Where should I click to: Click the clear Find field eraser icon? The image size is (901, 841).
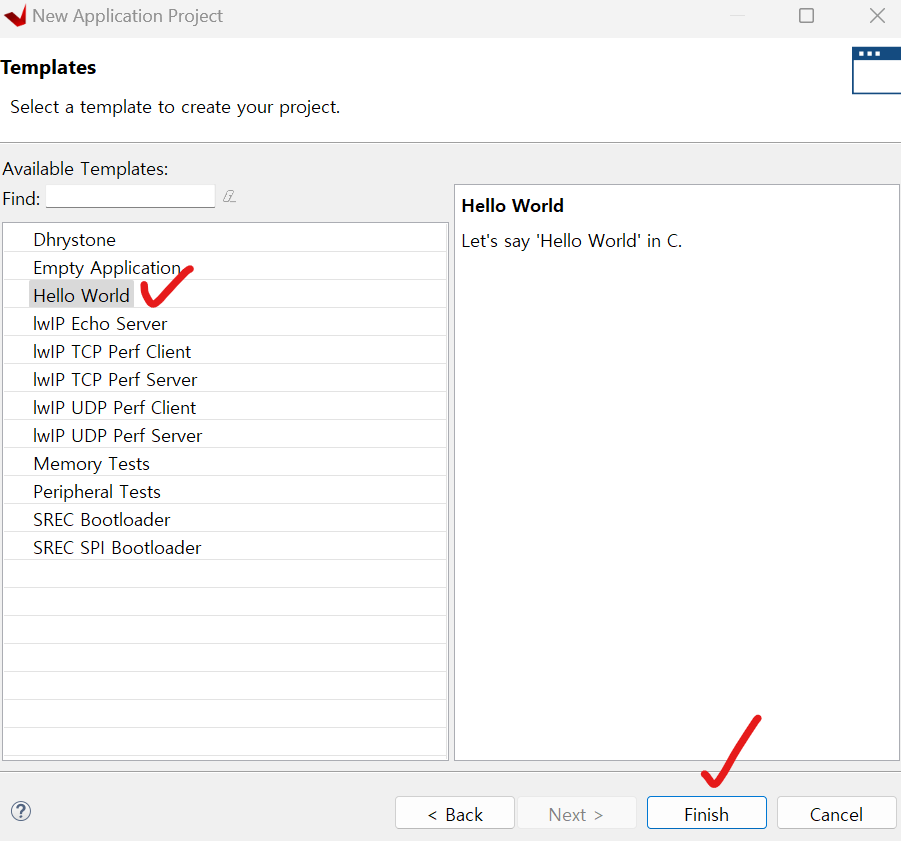tap(229, 196)
